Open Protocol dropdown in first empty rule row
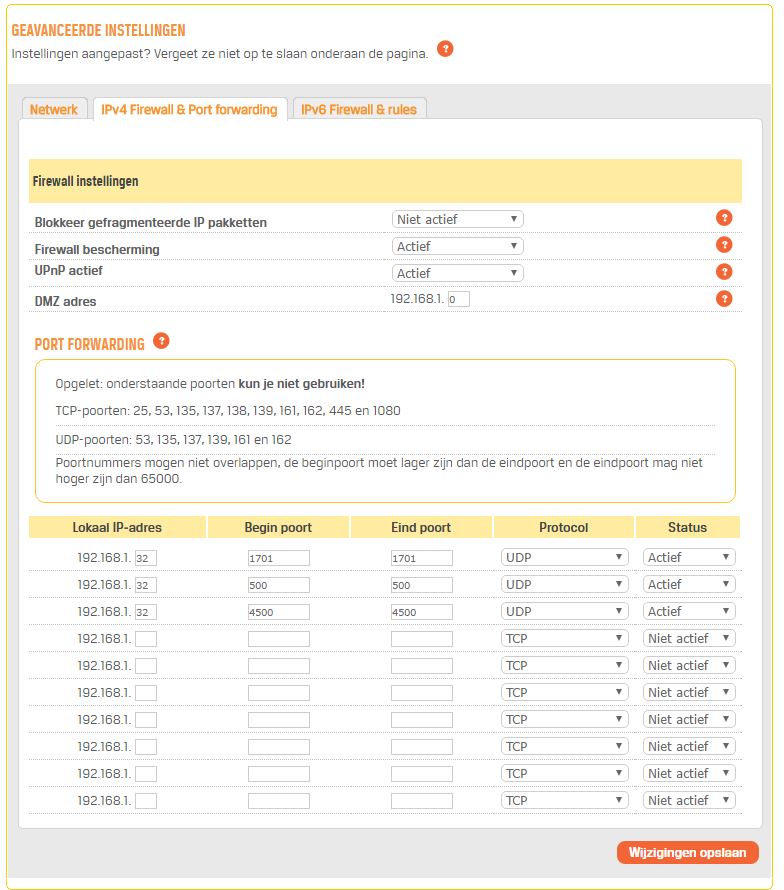This screenshot has width=784, height=890. (564, 638)
